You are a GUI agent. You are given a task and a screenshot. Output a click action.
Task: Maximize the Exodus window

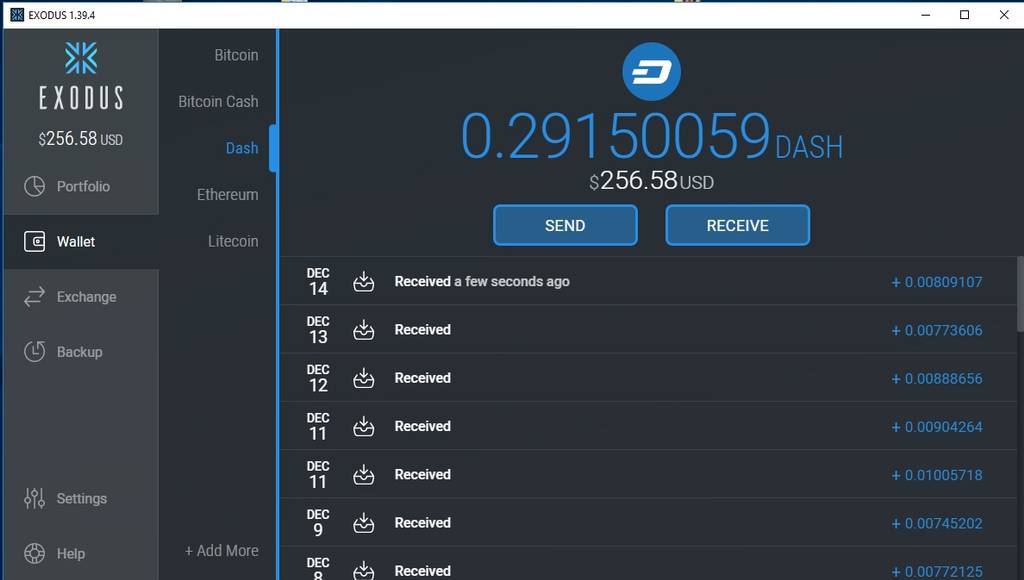(x=964, y=14)
